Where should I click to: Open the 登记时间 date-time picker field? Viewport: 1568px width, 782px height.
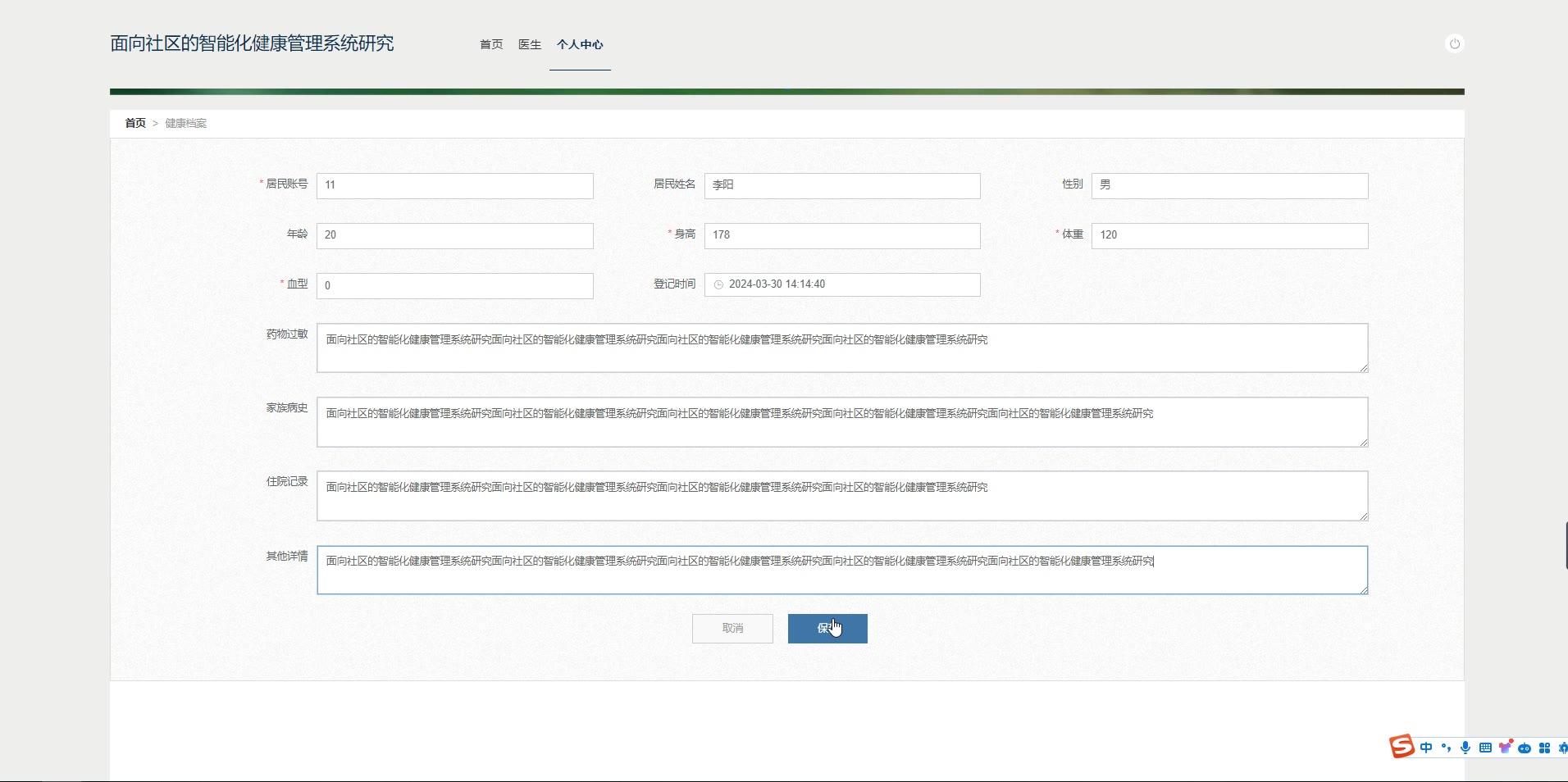(x=842, y=284)
